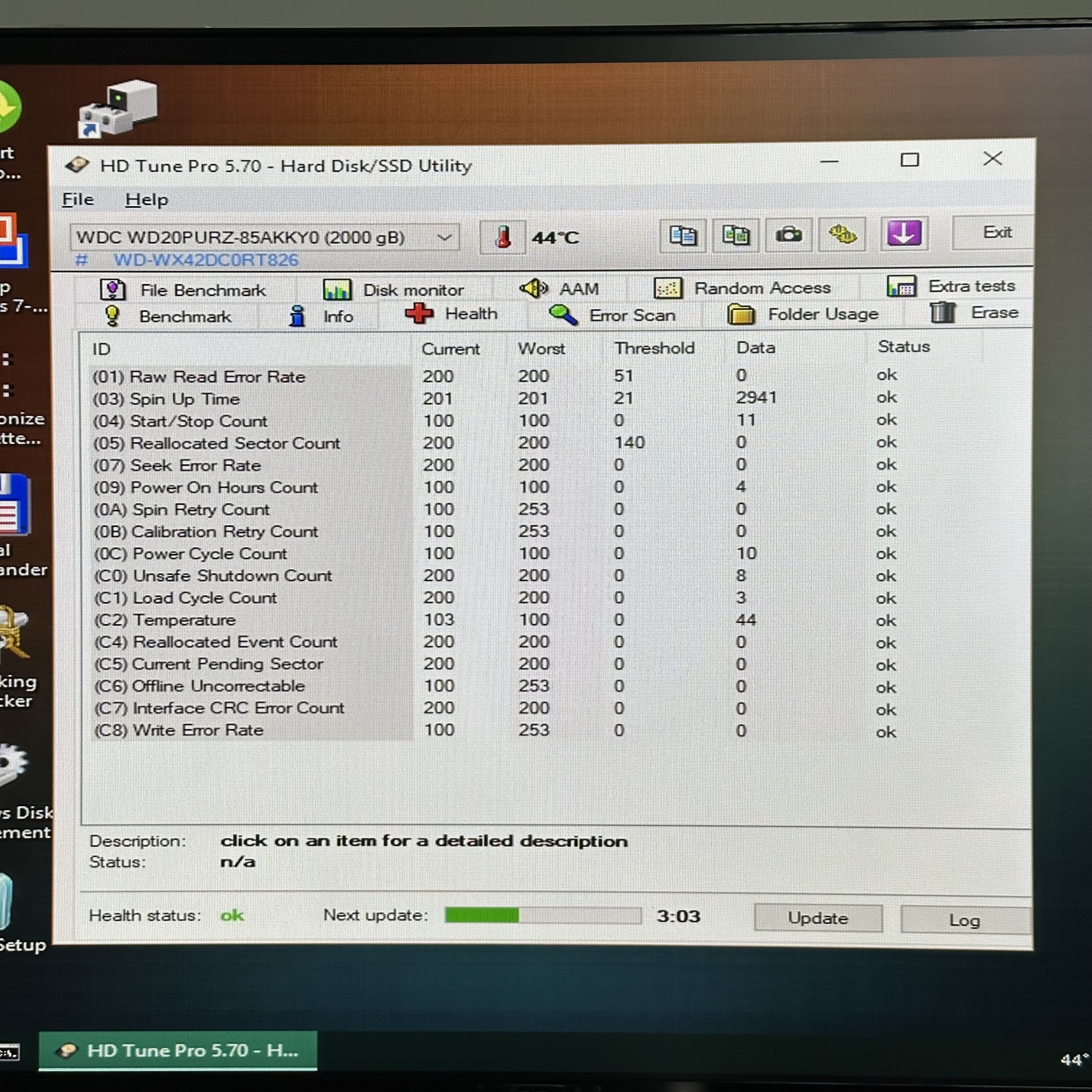
Task: Open the File menu
Action: pyautogui.click(x=78, y=200)
